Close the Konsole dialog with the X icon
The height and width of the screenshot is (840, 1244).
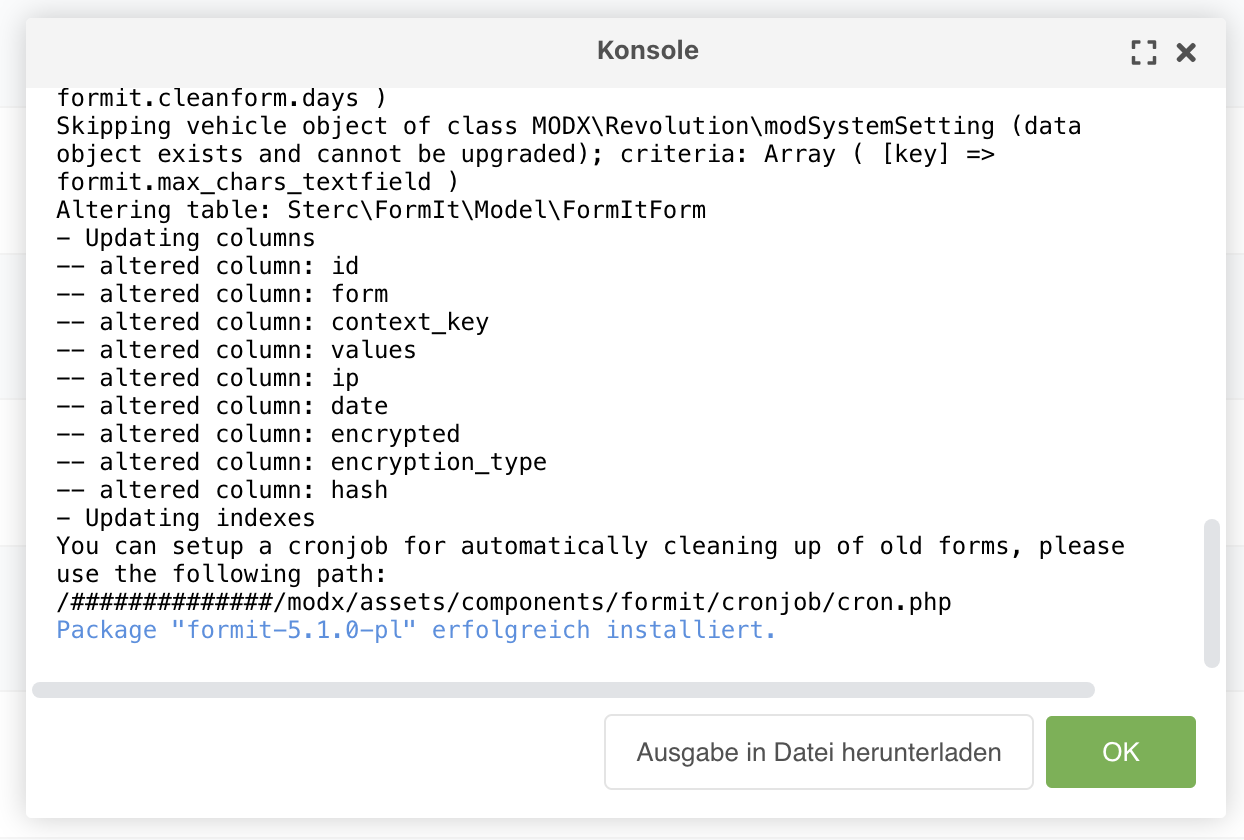1186,52
